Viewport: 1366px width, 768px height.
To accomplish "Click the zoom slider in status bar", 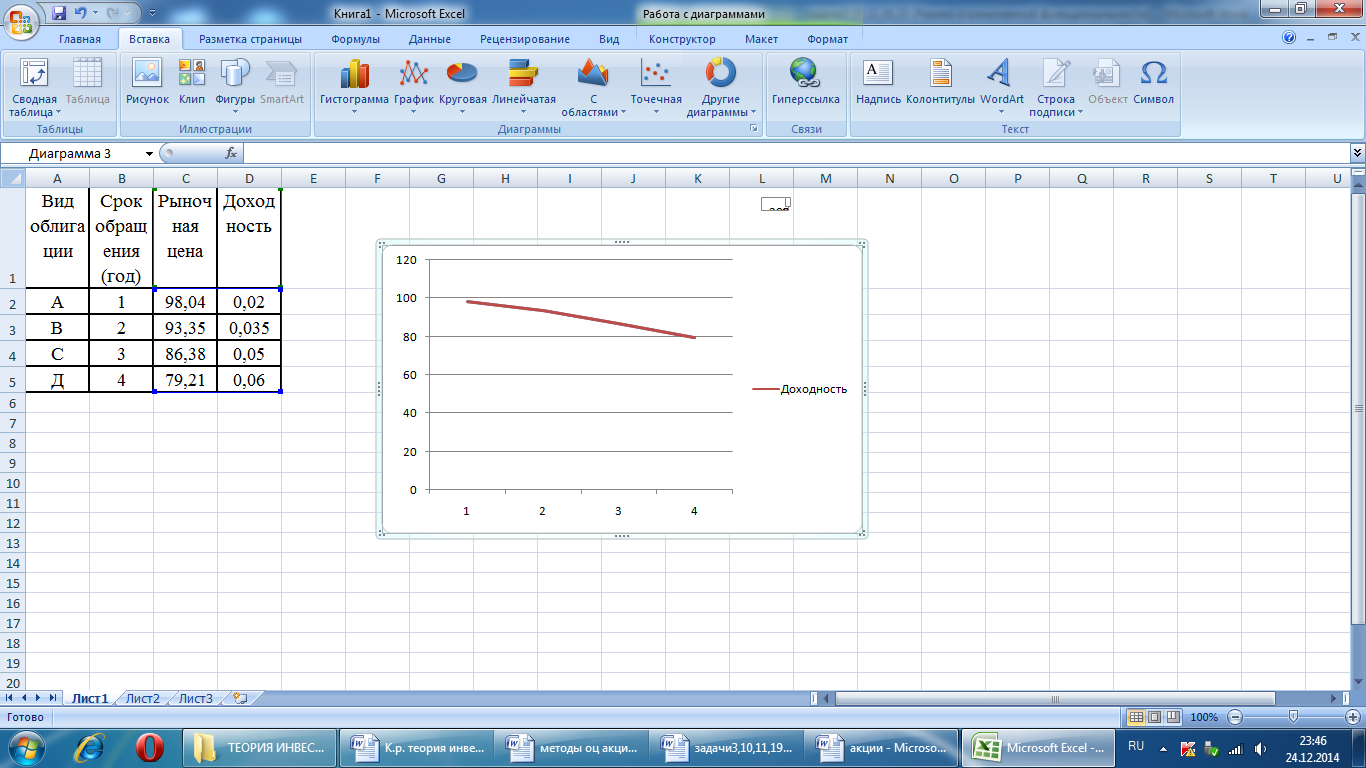I will pos(1294,717).
